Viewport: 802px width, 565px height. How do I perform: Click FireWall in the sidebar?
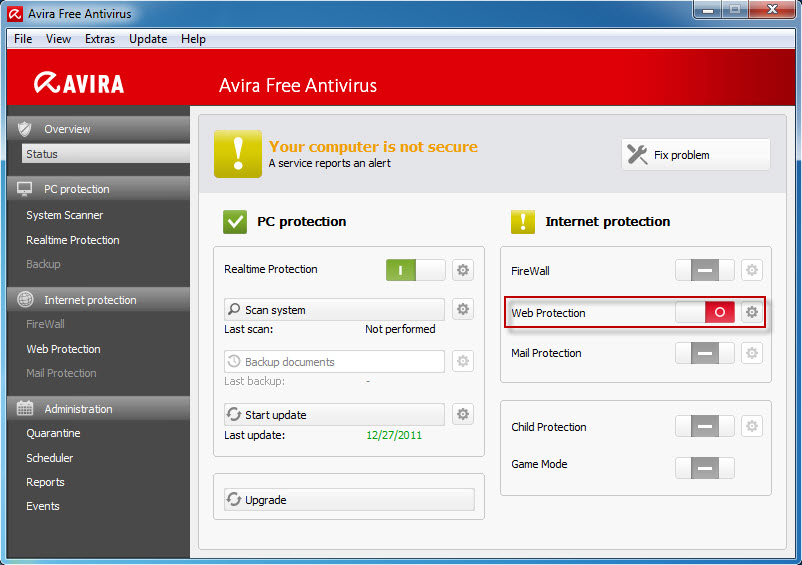[46, 324]
